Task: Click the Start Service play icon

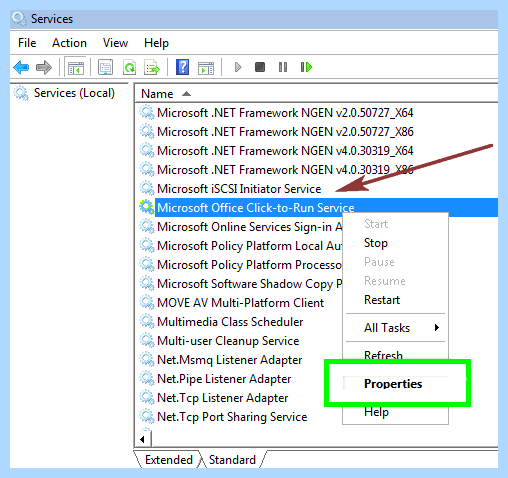Action: (238, 67)
